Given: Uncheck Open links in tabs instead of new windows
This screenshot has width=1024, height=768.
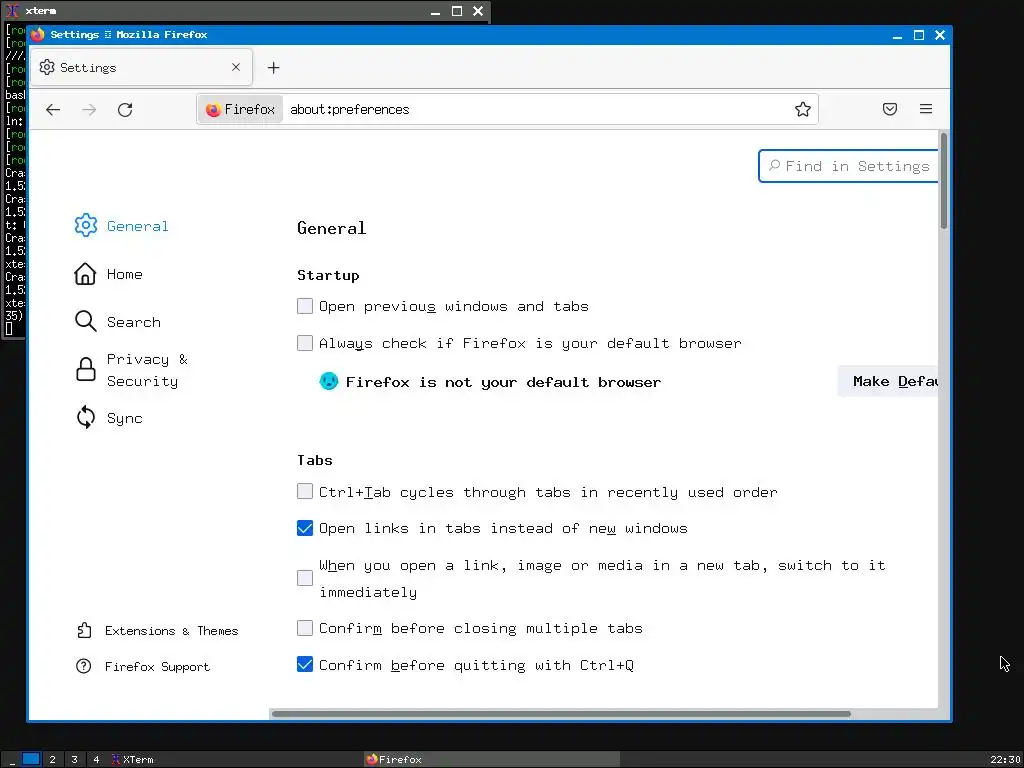Looking at the screenshot, I should pyautogui.click(x=305, y=528).
